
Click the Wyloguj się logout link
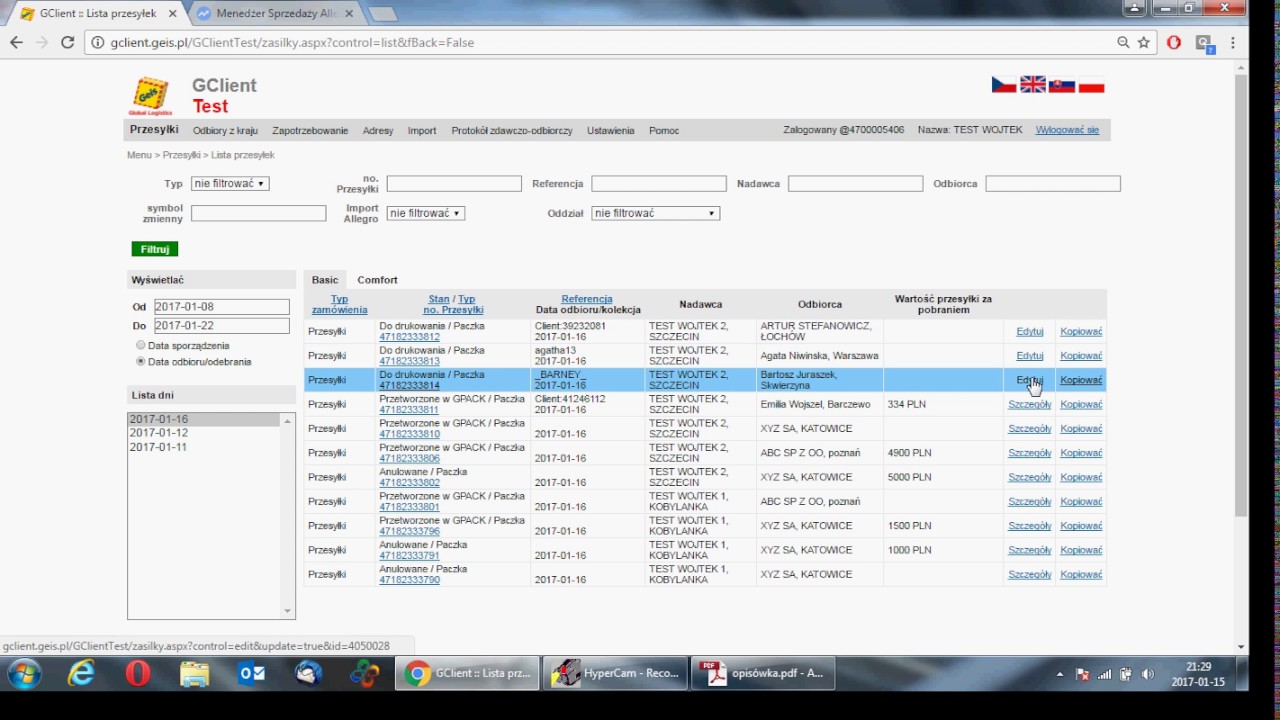1067,130
